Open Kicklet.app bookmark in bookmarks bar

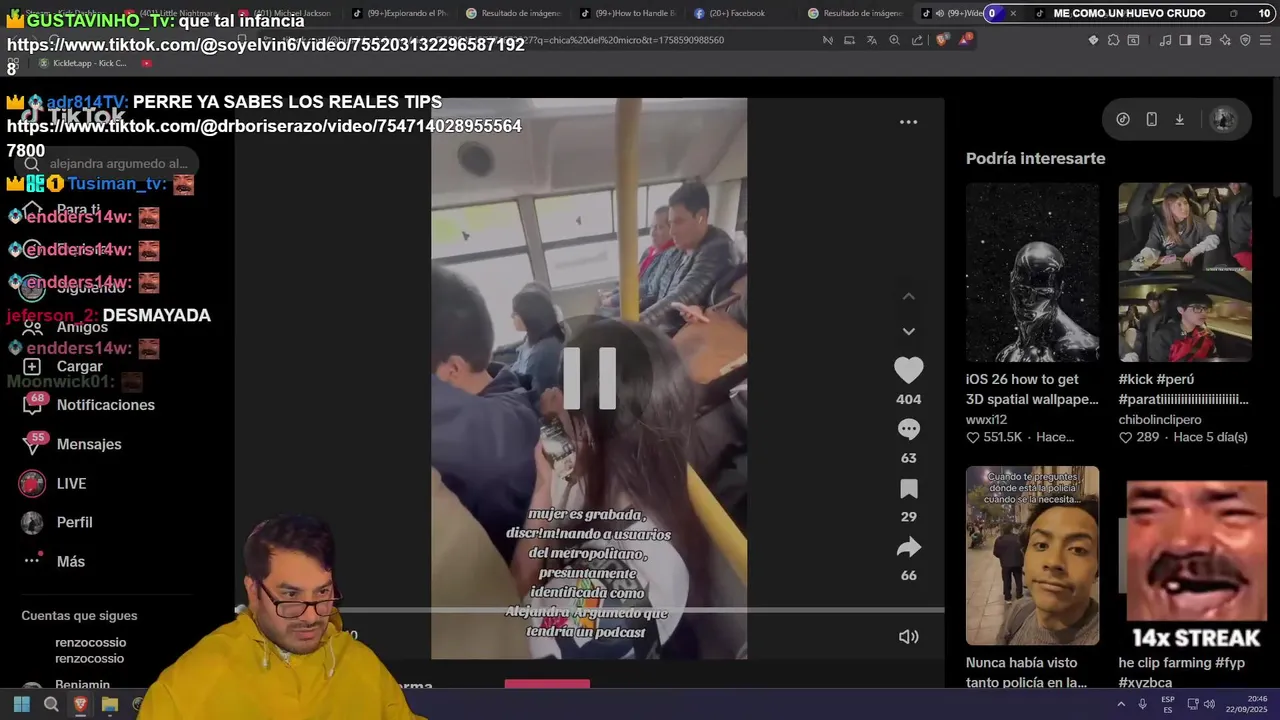pos(82,63)
